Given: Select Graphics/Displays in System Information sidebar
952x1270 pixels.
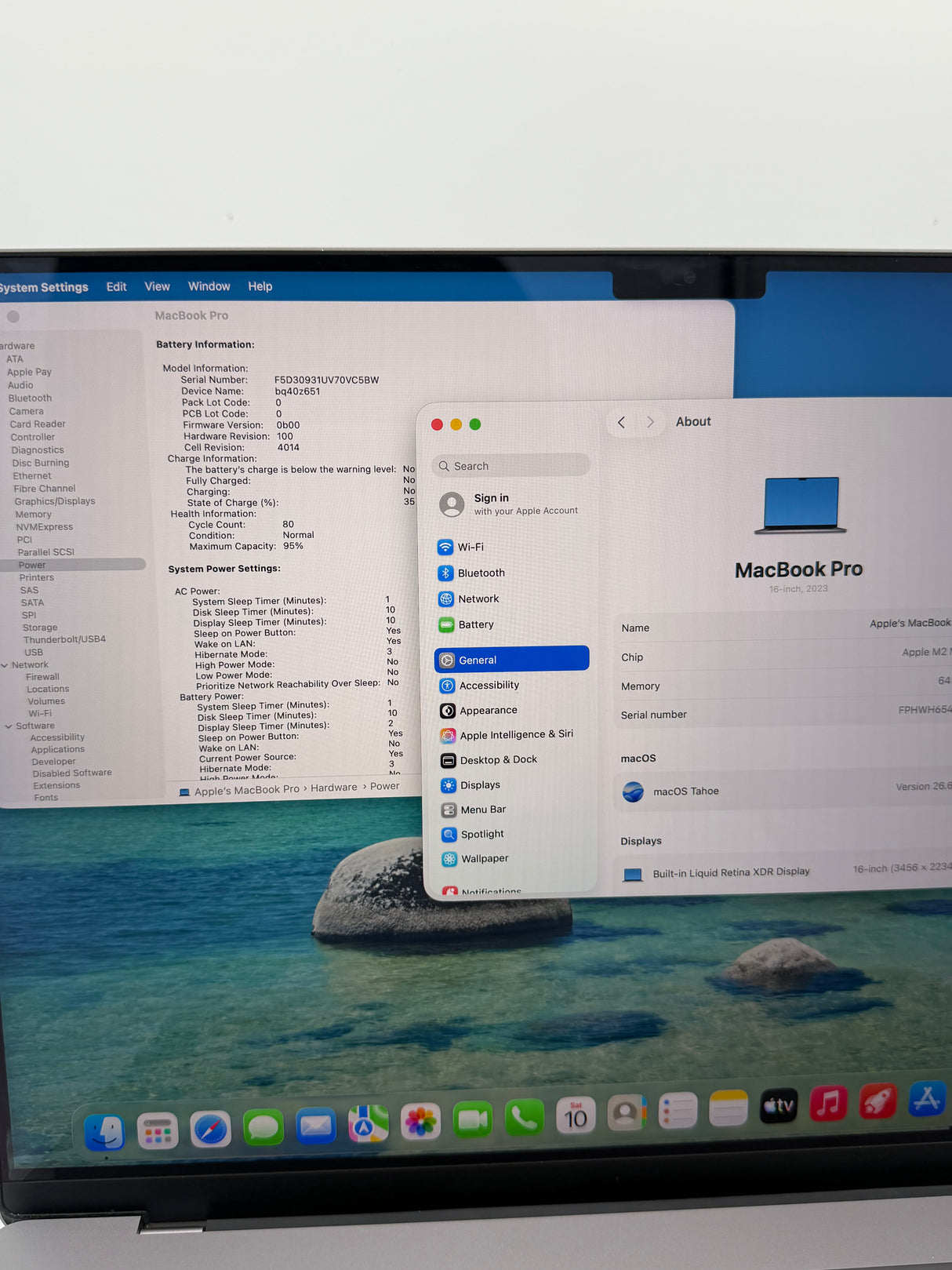Looking at the screenshot, I should tap(54, 501).
